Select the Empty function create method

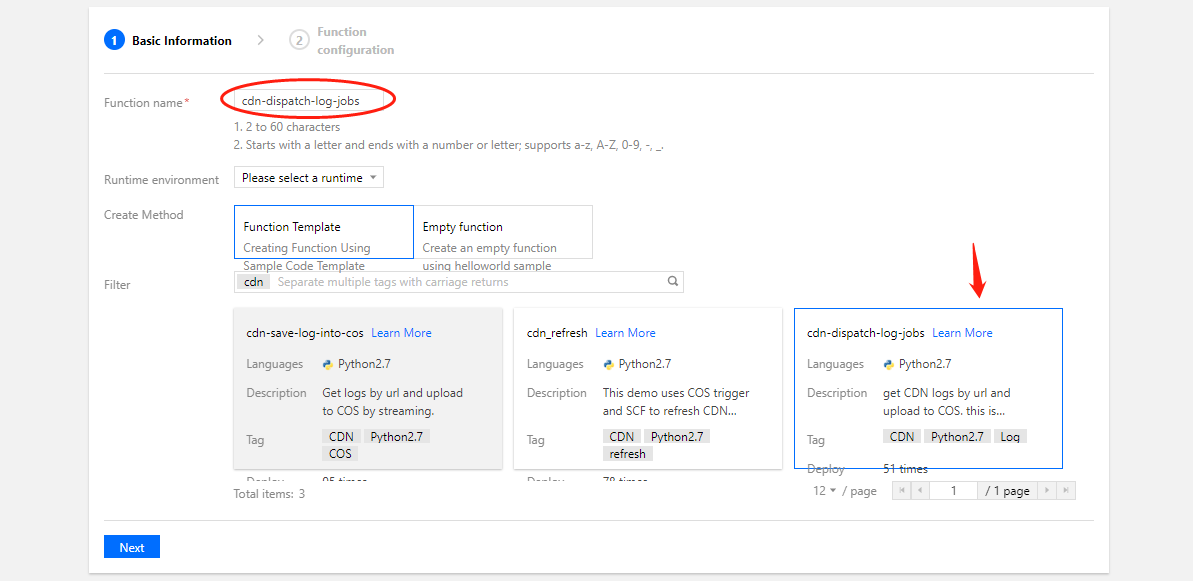pos(503,232)
